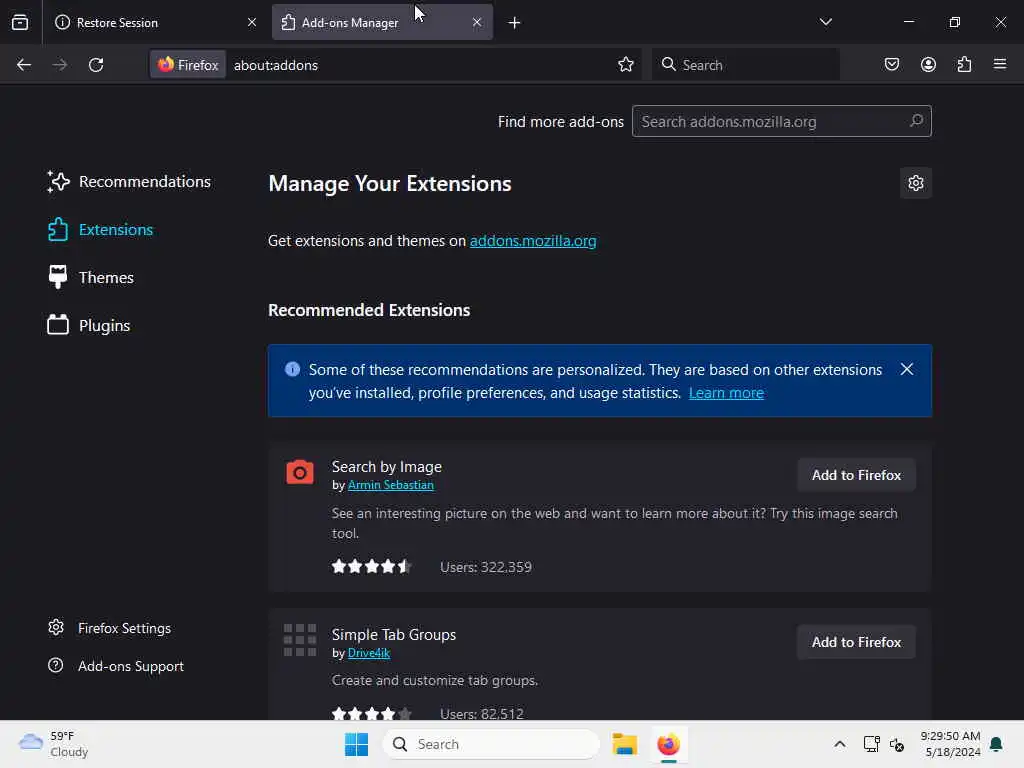Image resolution: width=1024 pixels, height=768 pixels.
Task: Open File Explorer from the taskbar
Action: (624, 744)
